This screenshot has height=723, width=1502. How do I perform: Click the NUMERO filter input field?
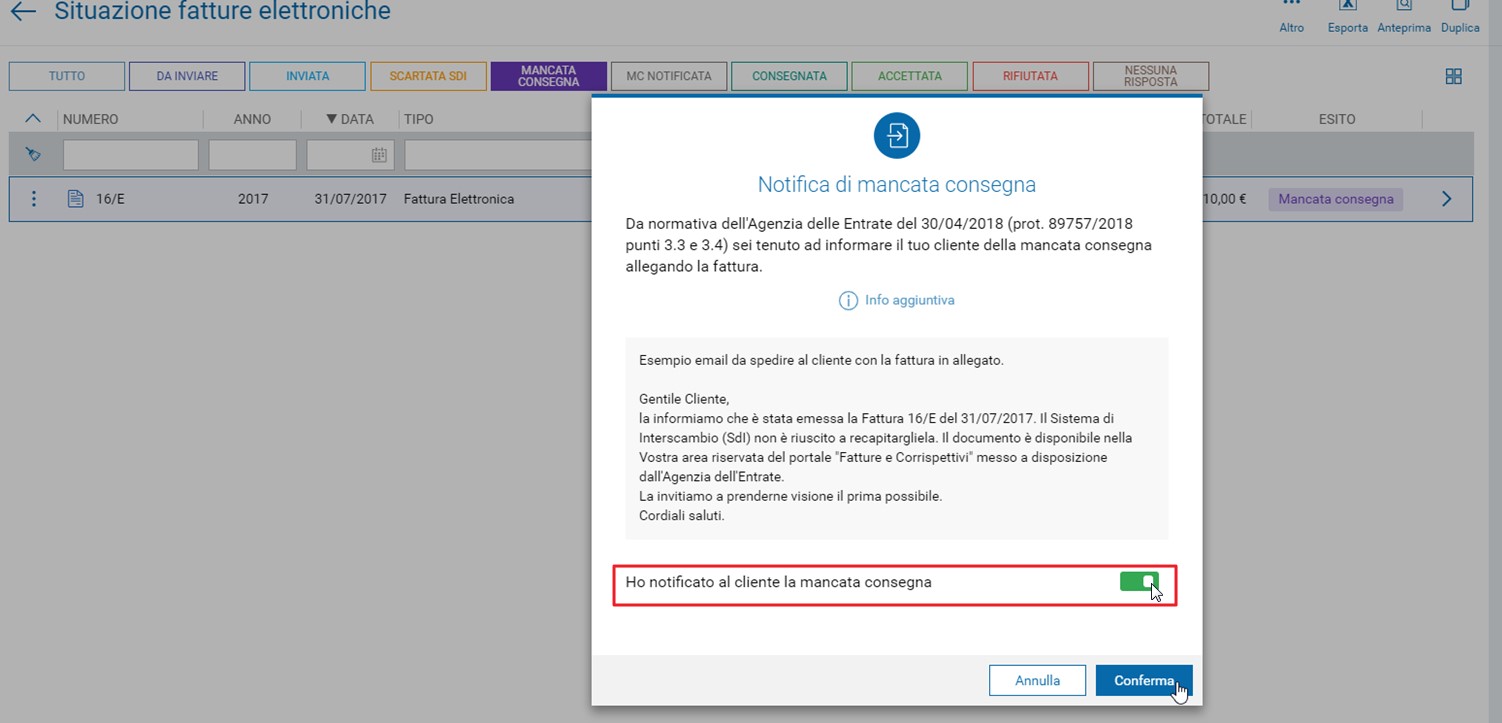pyautogui.click(x=131, y=155)
